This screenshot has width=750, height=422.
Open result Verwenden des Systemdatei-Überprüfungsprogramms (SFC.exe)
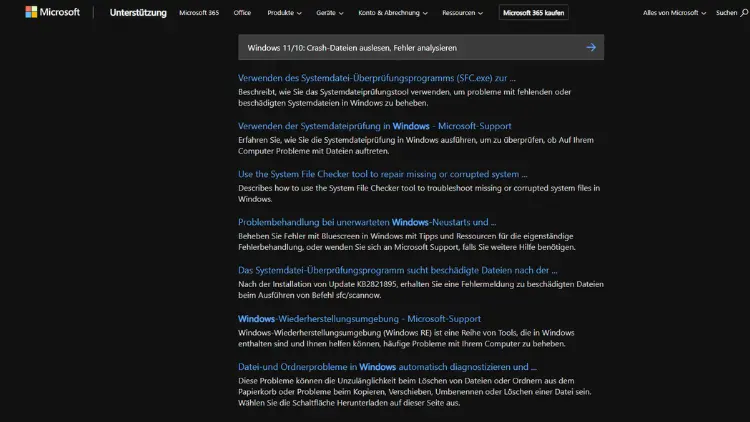pyautogui.click(x=377, y=78)
